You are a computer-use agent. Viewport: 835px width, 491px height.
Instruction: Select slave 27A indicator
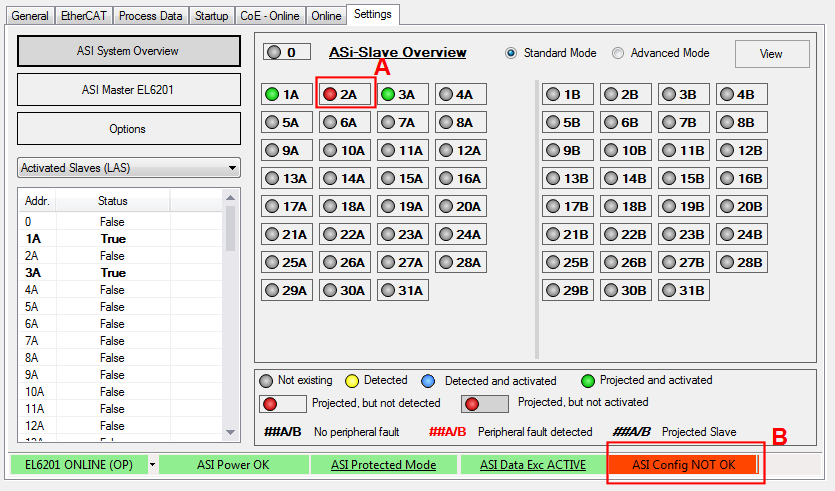[403, 263]
